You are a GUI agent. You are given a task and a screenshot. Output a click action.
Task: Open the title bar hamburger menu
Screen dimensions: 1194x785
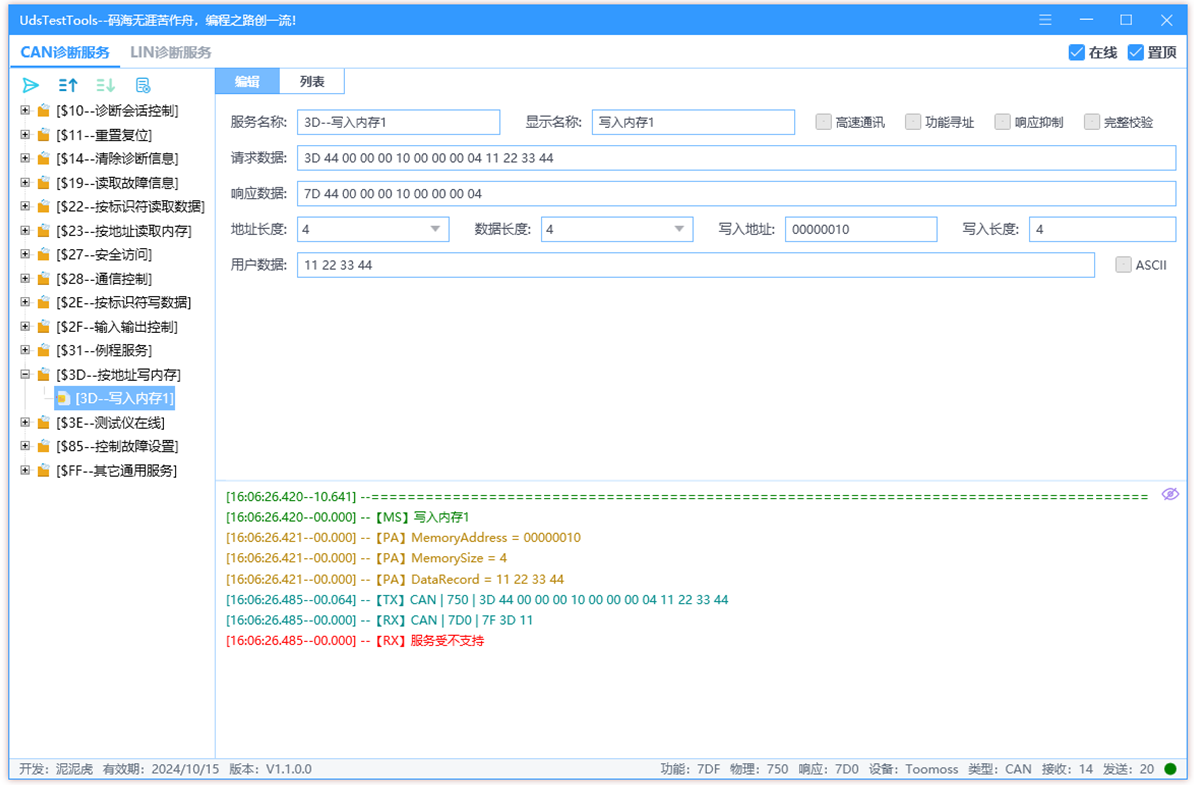click(x=1046, y=20)
